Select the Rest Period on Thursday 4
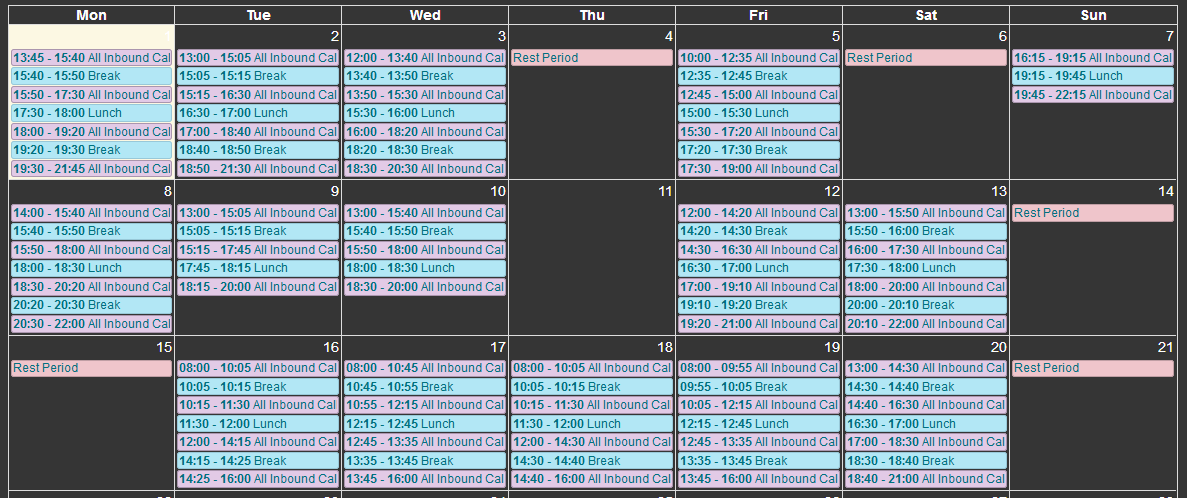The width and height of the screenshot is (1187, 498). click(592, 58)
